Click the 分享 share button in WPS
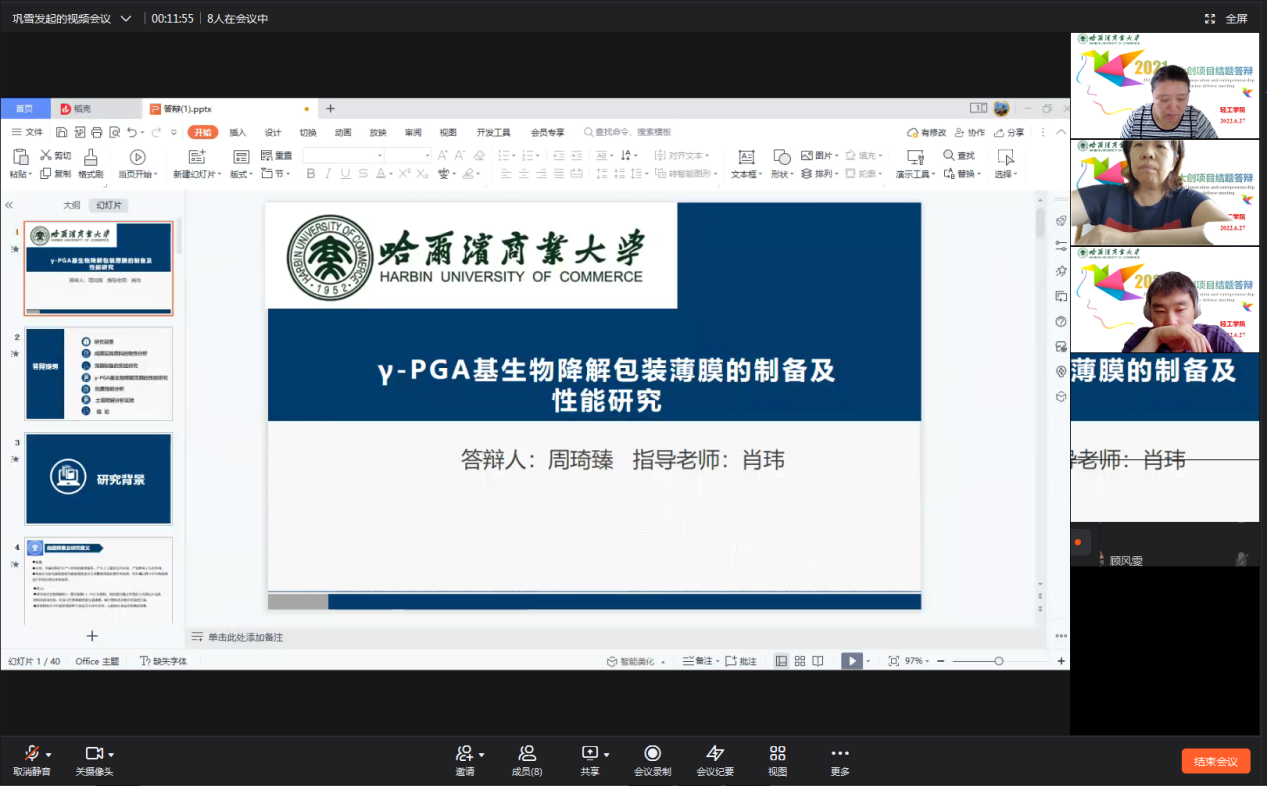Image resolution: width=1267 pixels, height=786 pixels. click(x=1010, y=132)
